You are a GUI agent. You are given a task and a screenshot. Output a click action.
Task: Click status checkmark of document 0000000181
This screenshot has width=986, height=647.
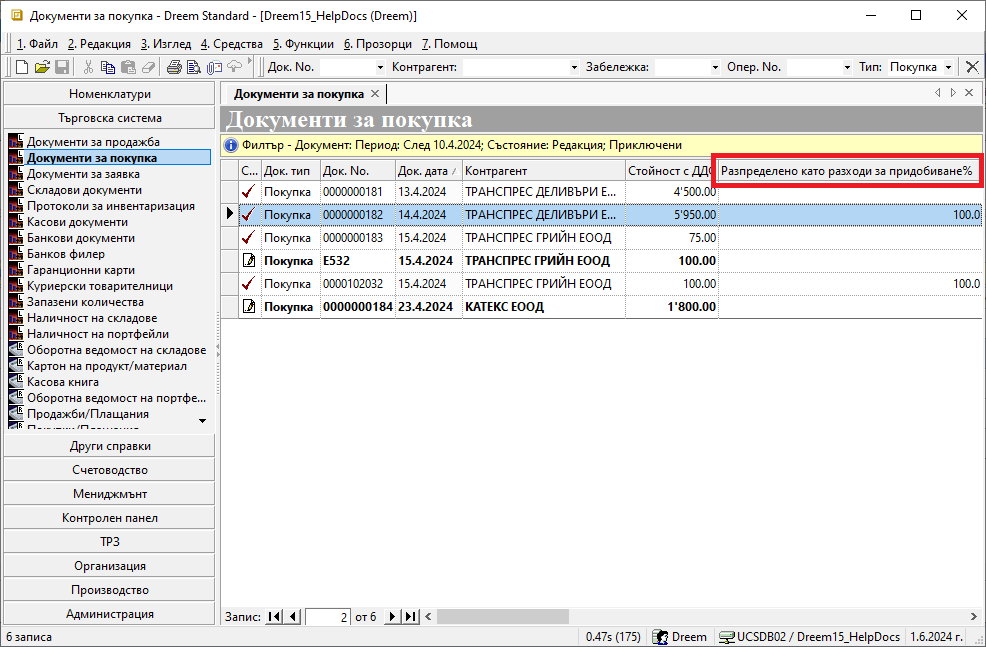[249, 191]
